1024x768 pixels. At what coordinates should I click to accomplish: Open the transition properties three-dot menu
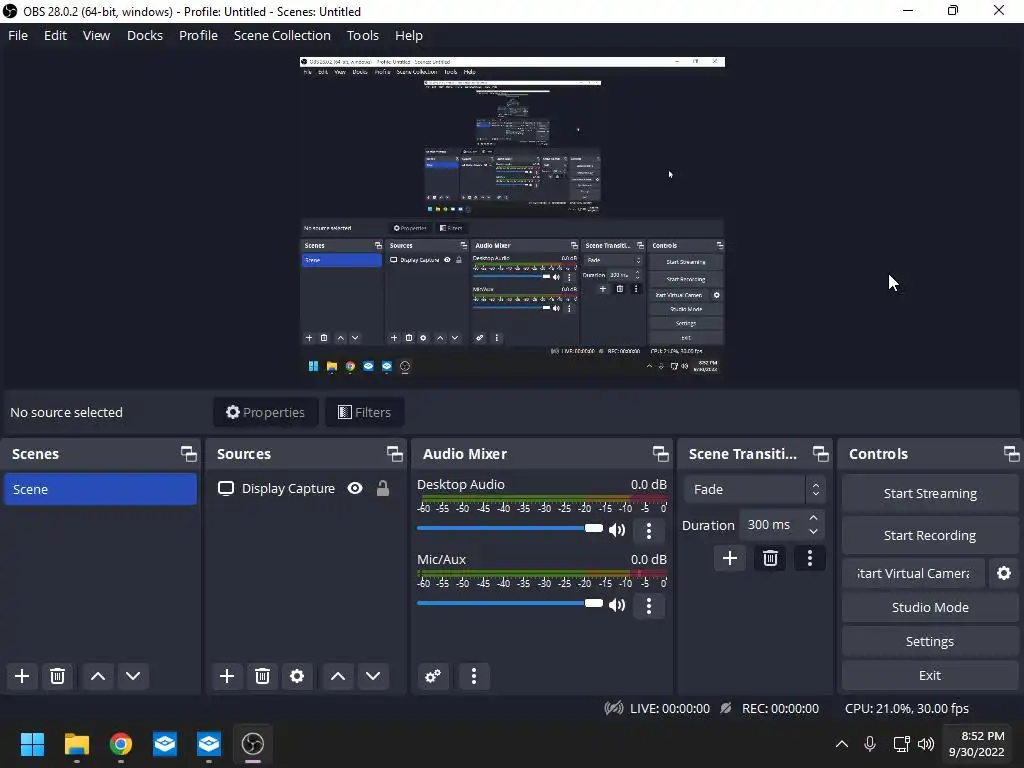pyautogui.click(x=810, y=558)
